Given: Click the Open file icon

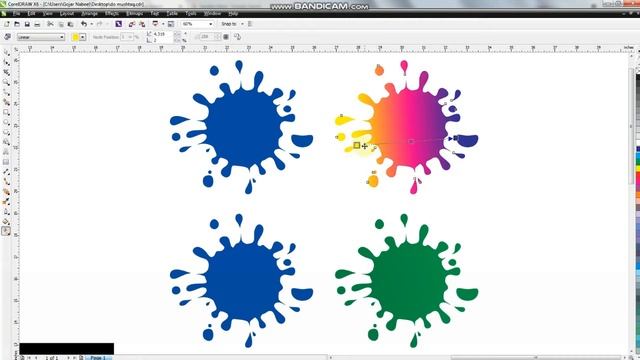Looking at the screenshot, I should [17, 24].
